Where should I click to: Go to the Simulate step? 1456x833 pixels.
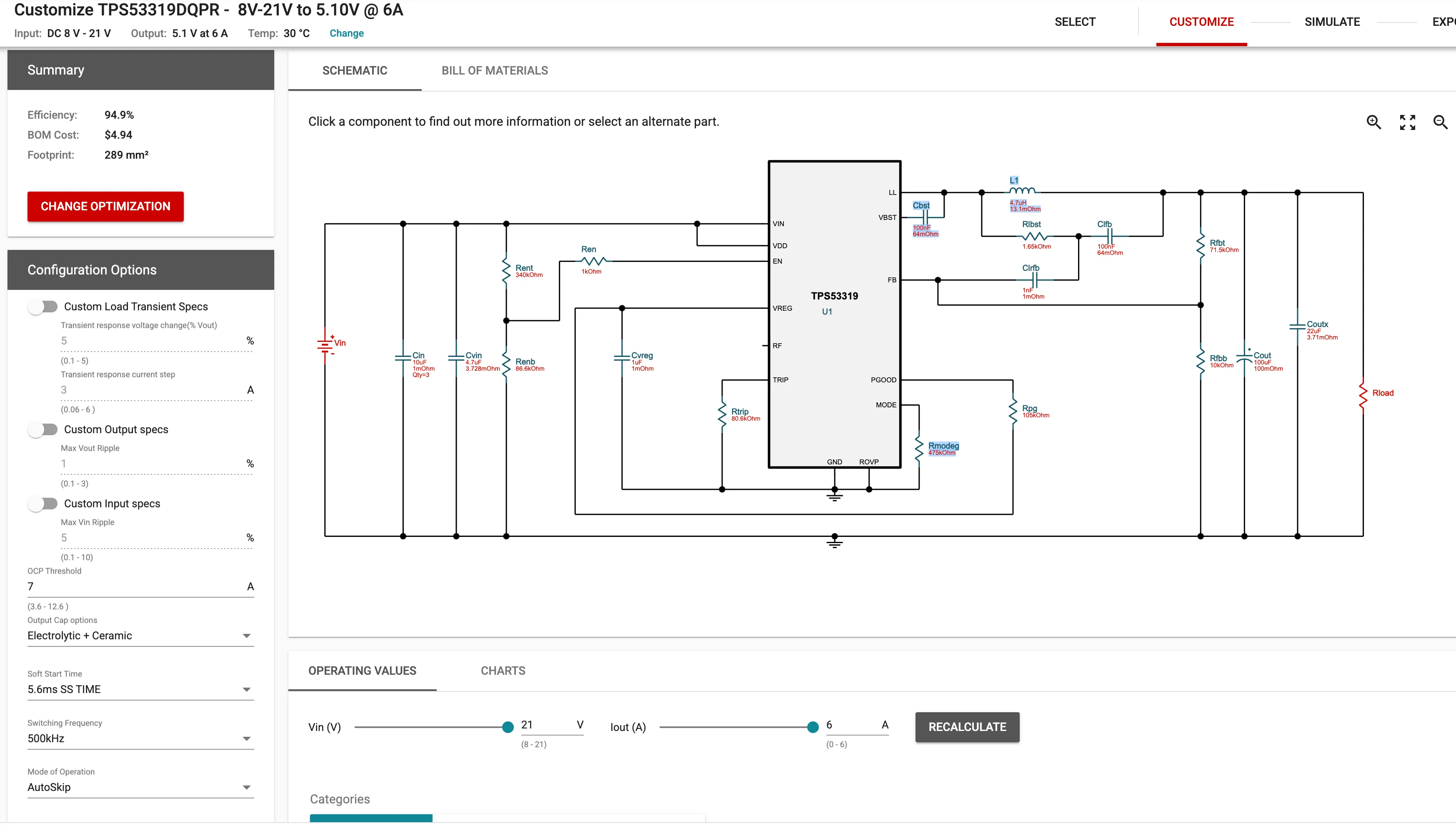(1332, 22)
